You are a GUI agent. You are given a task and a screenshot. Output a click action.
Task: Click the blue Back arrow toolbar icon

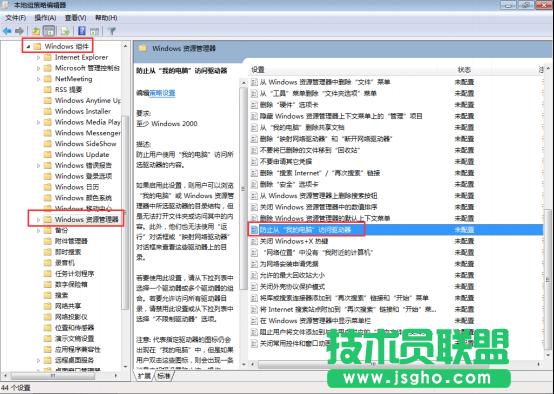point(7,31)
